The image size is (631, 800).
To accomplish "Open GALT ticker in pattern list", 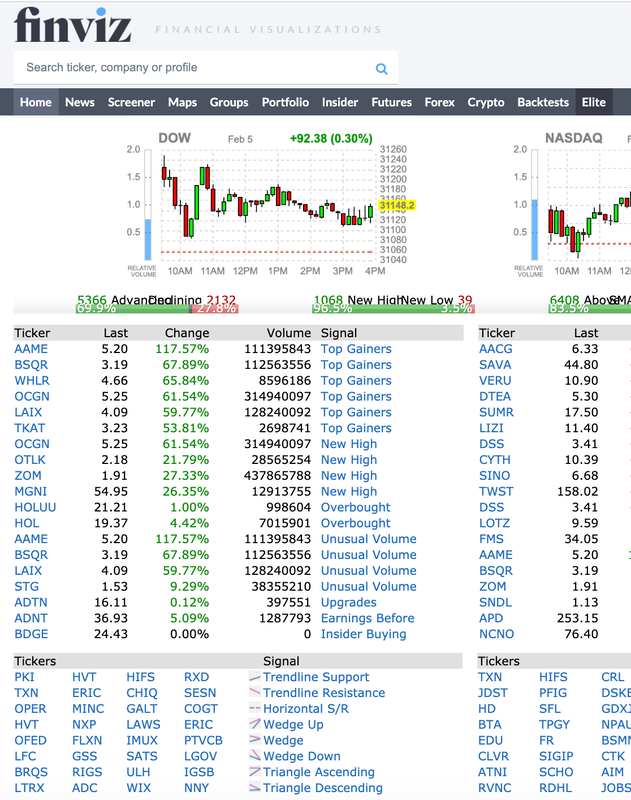I will 141,709.
